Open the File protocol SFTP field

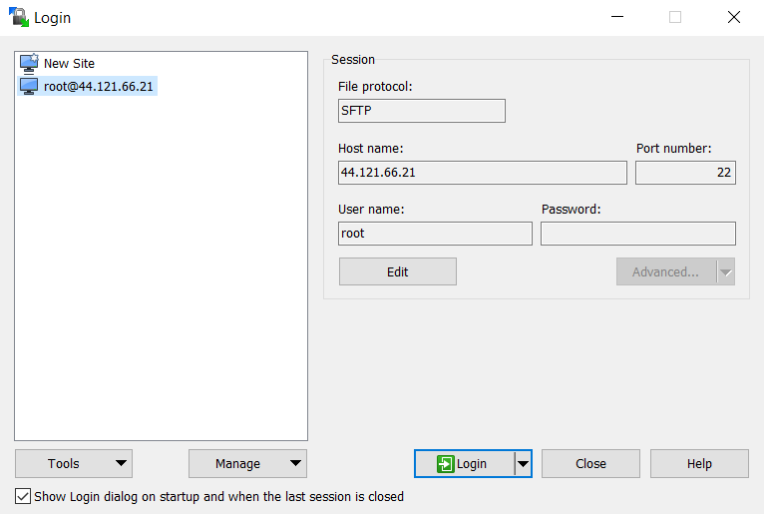[x=422, y=111]
